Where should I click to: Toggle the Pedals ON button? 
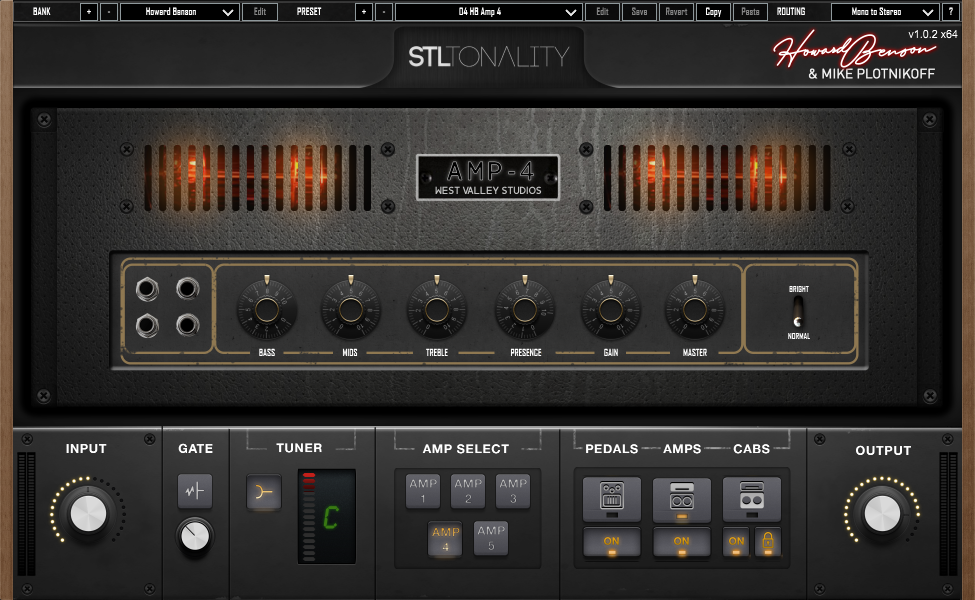pyautogui.click(x=612, y=542)
